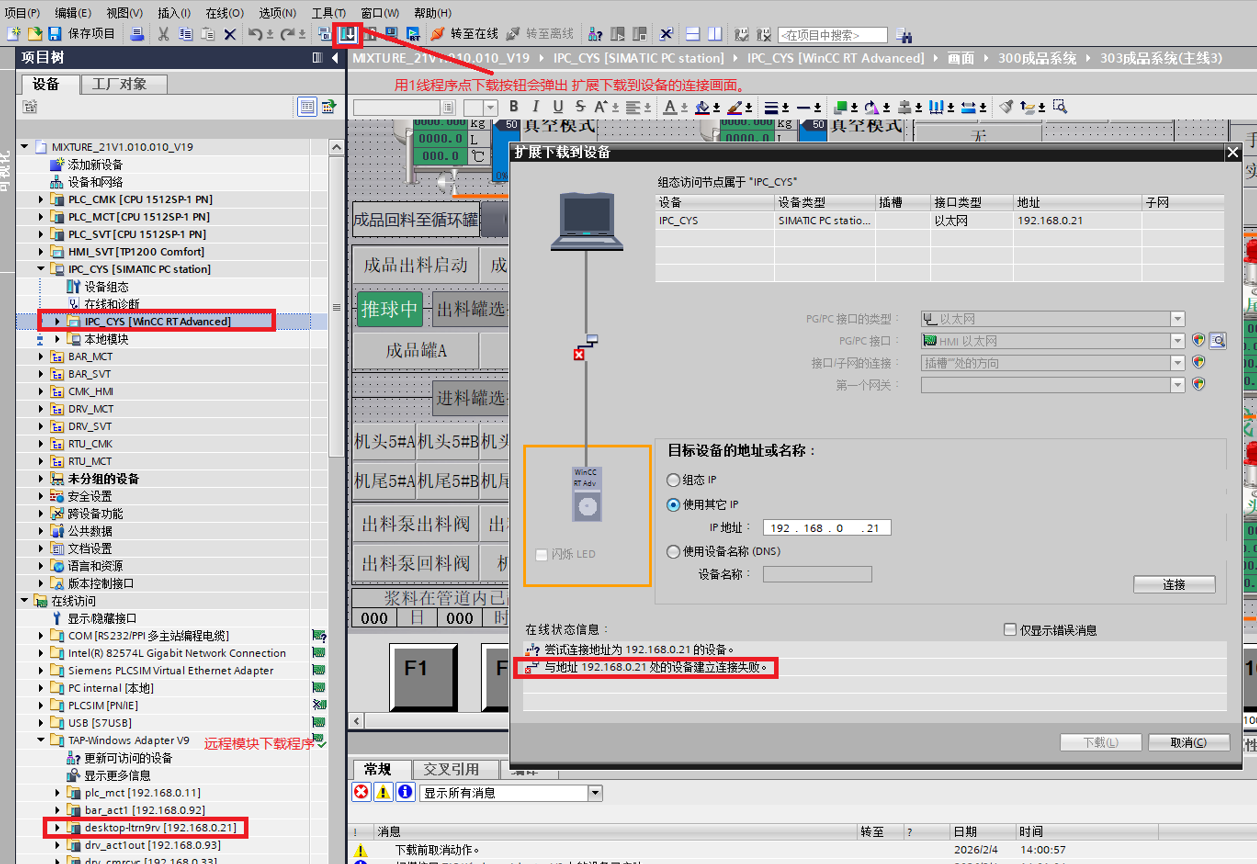This screenshot has width=1257, height=864.
Task: Click the 下载(L) button
Action: 1100,742
